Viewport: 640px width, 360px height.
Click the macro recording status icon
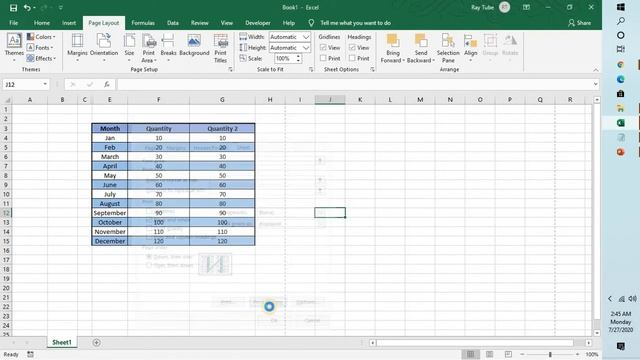(30, 354)
